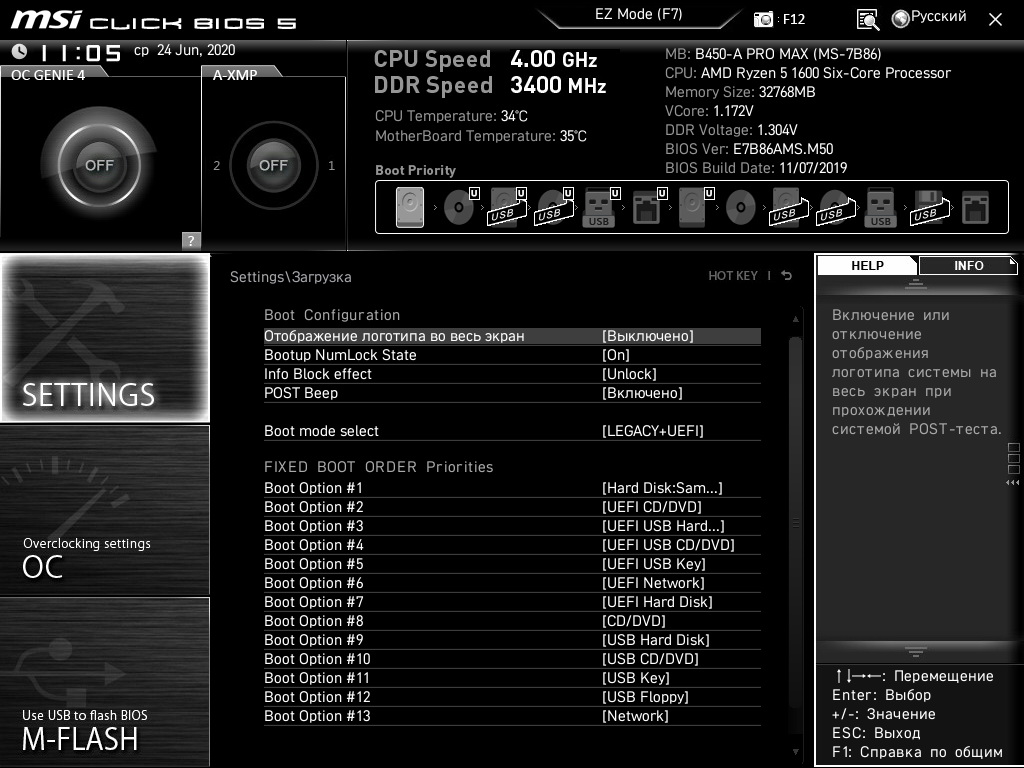Screen dimensions: 1024x768
Task: Switch to the HELP tab
Action: (867, 265)
